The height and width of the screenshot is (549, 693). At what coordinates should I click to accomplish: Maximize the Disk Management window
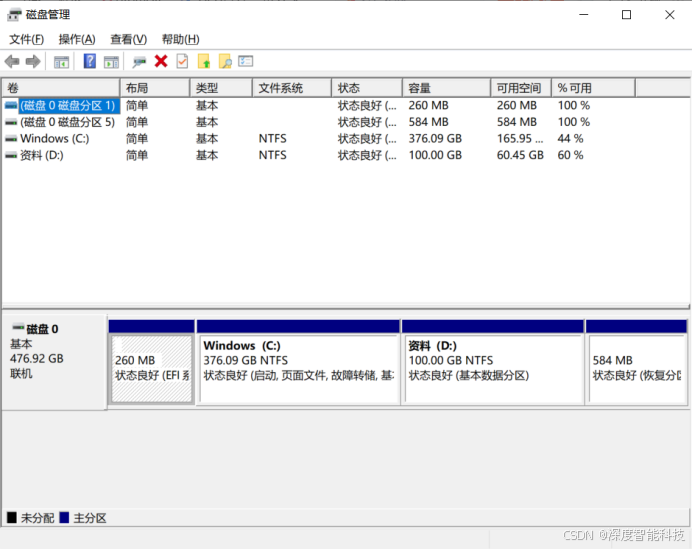tap(626, 15)
